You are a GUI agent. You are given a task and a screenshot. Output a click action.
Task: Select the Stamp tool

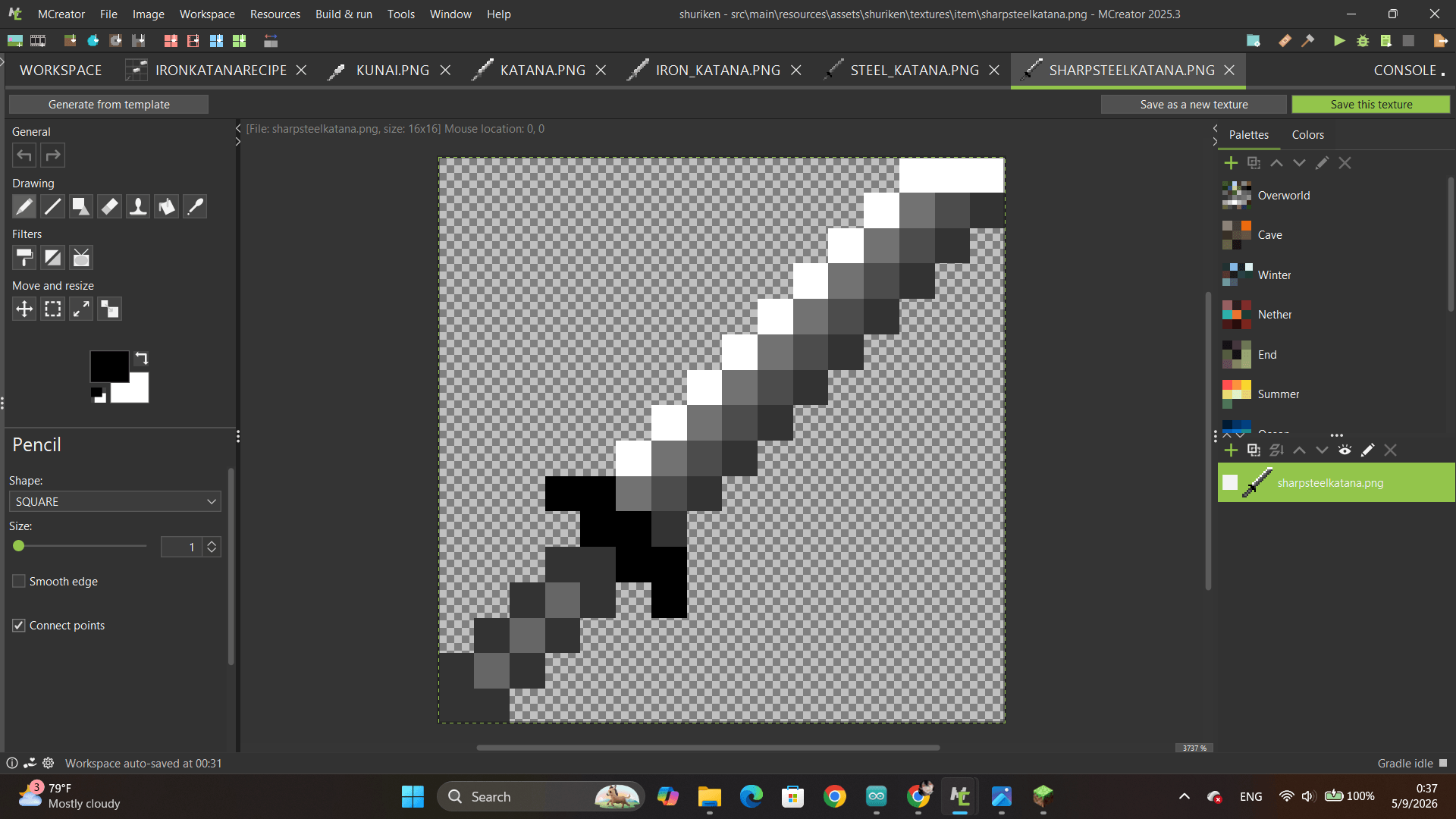tap(138, 206)
